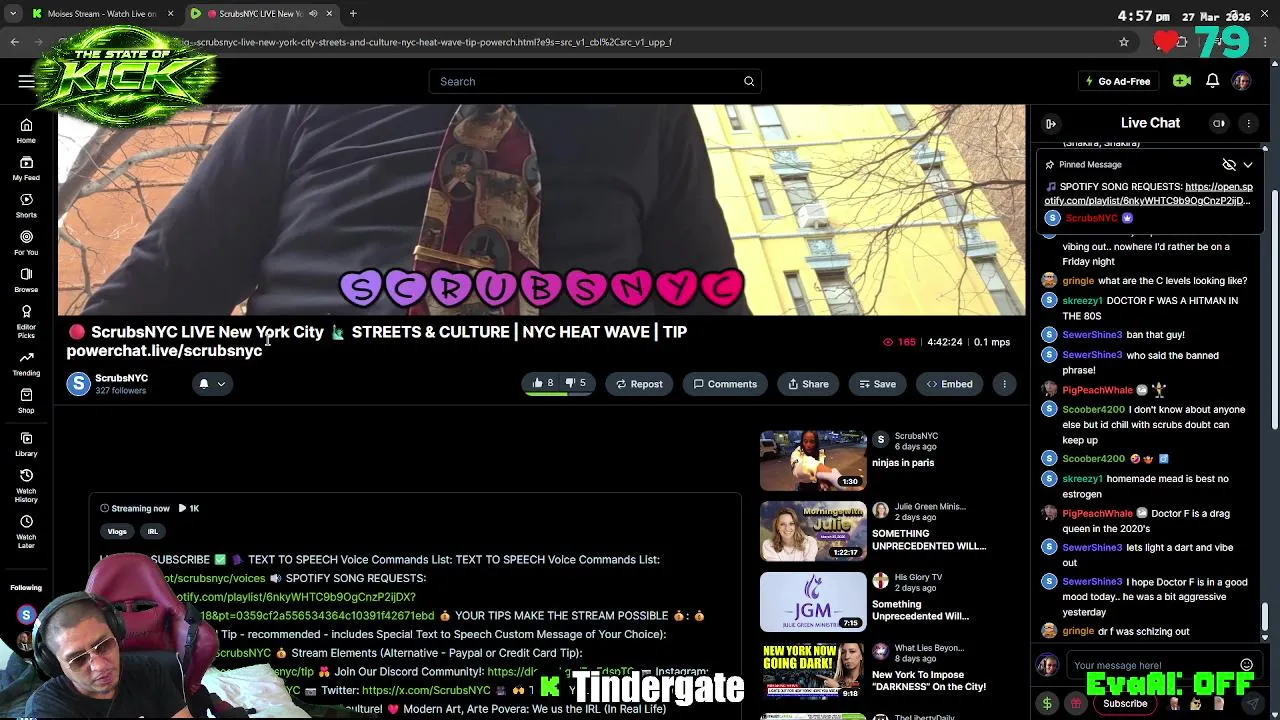Viewport: 1280px width, 720px height.
Task: Bookmark this page with the star
Action: coord(1124,42)
